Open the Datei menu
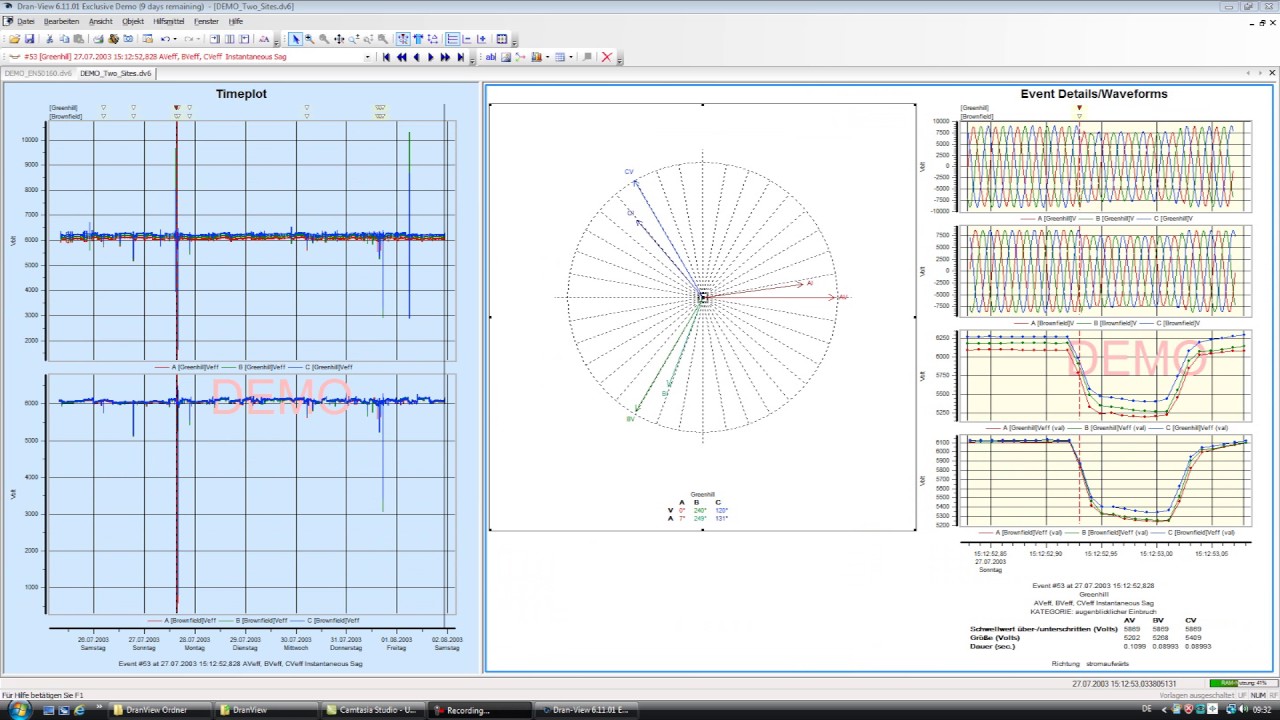Viewport: 1280px width, 720px height. pyautogui.click(x=25, y=21)
